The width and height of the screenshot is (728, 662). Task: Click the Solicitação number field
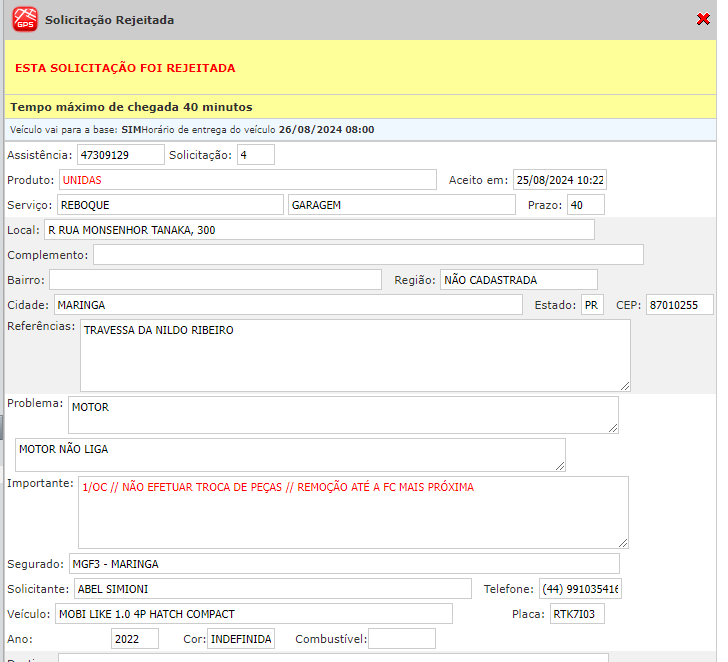(x=256, y=155)
